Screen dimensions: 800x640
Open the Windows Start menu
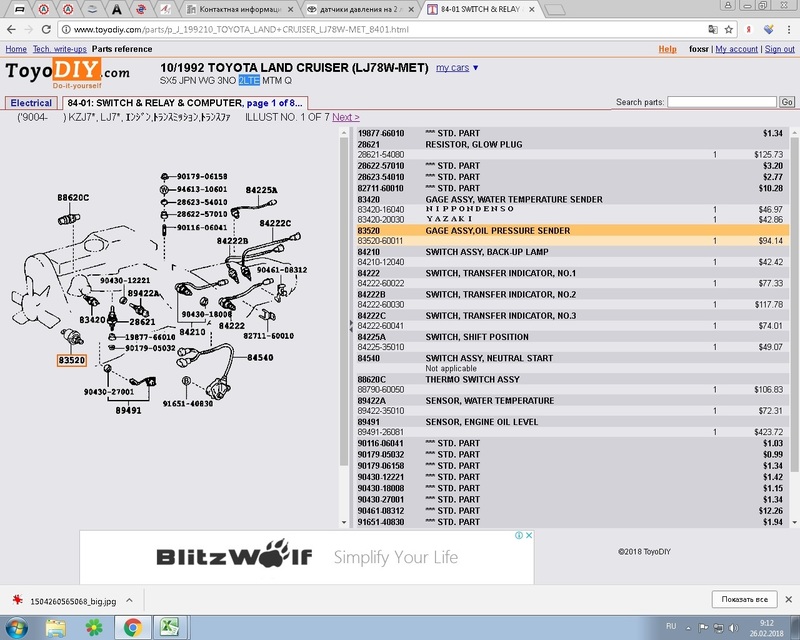point(17,627)
